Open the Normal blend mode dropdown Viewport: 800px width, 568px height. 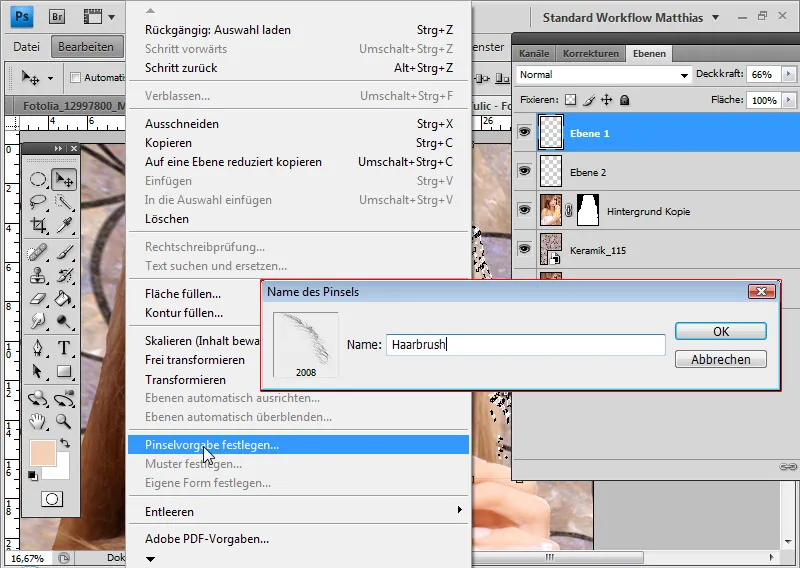604,75
